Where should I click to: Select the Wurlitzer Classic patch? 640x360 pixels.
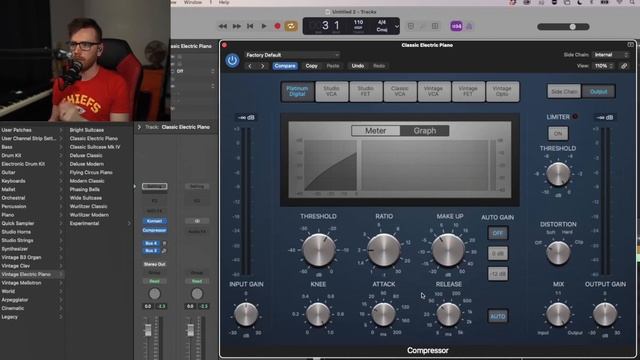tap(89, 207)
